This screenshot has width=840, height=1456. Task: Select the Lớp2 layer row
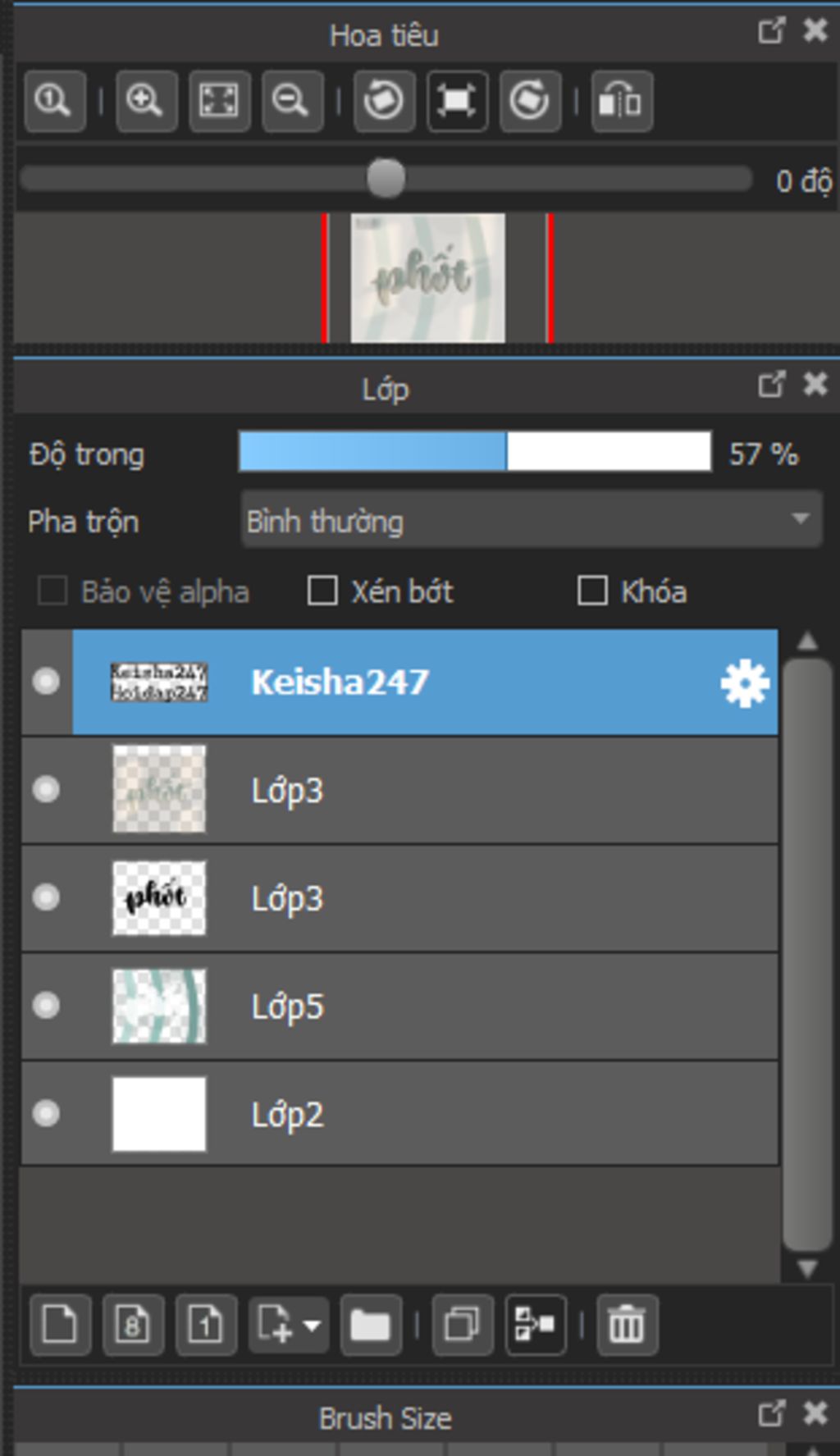(x=492, y=1113)
